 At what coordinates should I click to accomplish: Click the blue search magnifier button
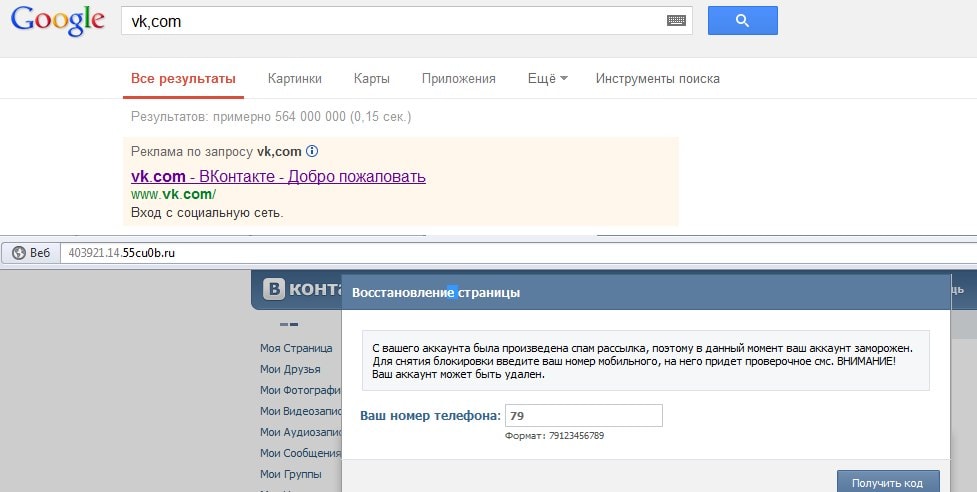click(742, 21)
